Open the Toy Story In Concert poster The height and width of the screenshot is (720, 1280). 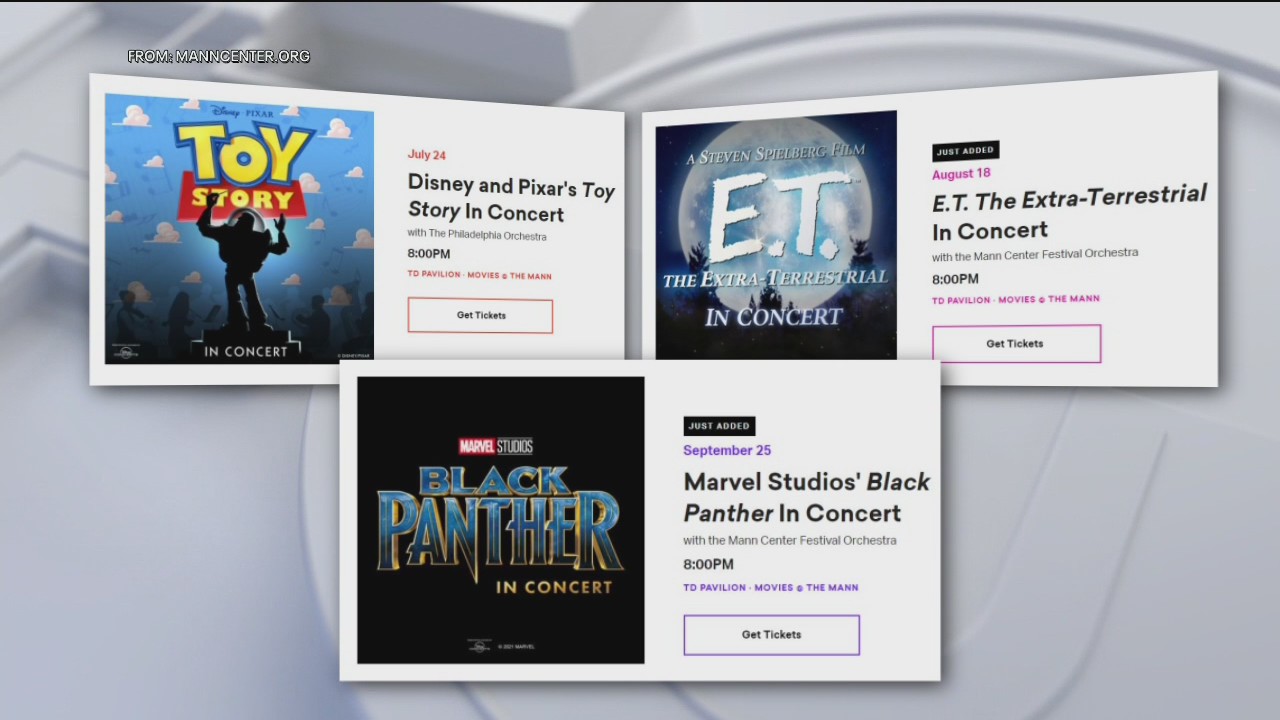click(239, 230)
